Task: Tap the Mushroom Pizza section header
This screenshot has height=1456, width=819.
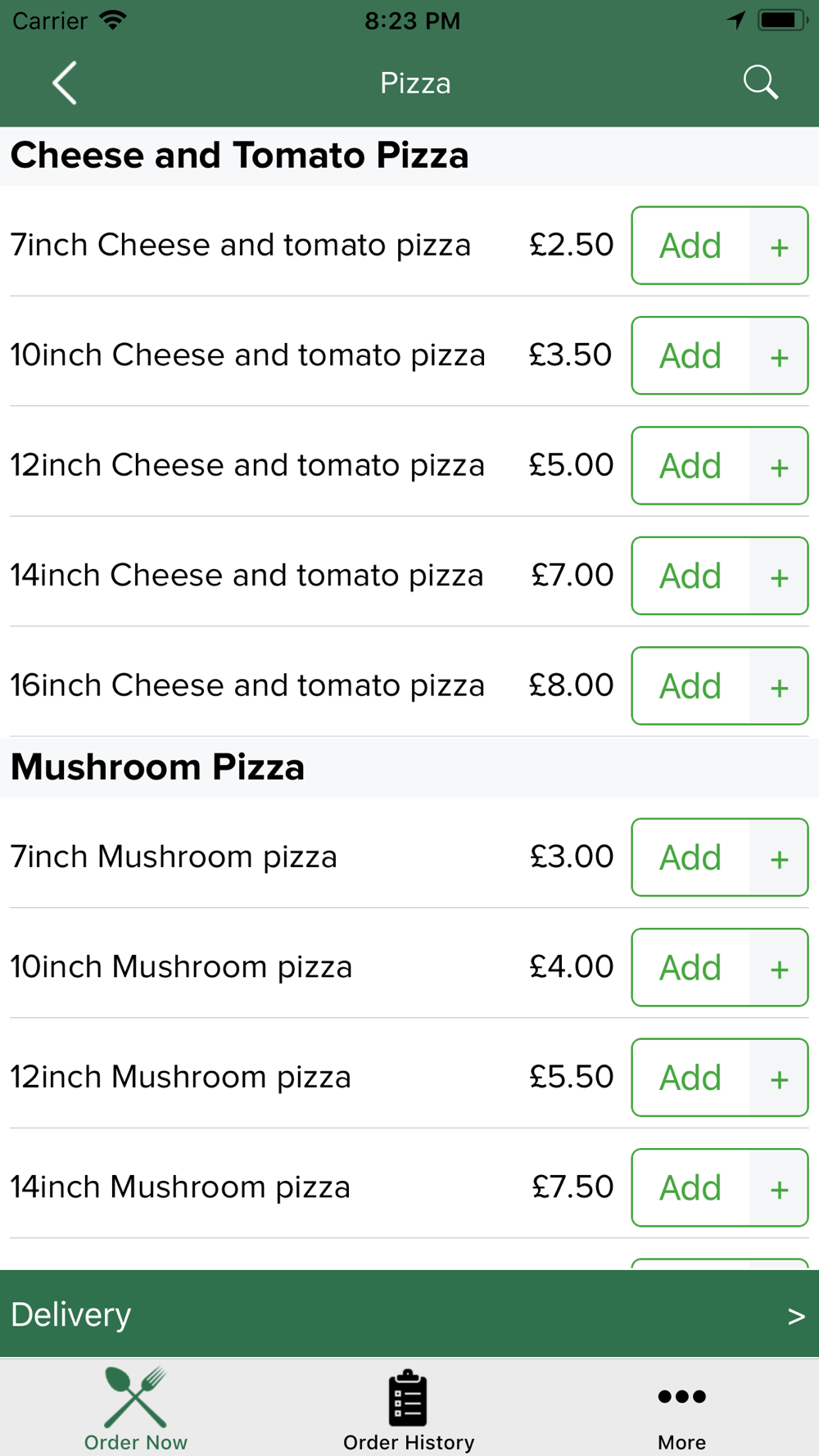Action: (157, 767)
